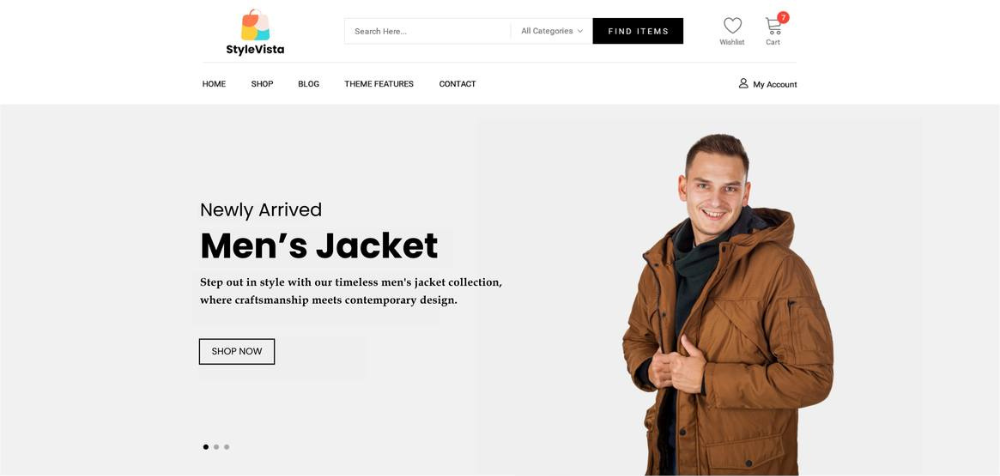Expand the All Categories dropdown
The width and height of the screenshot is (1000, 476).
552,31
